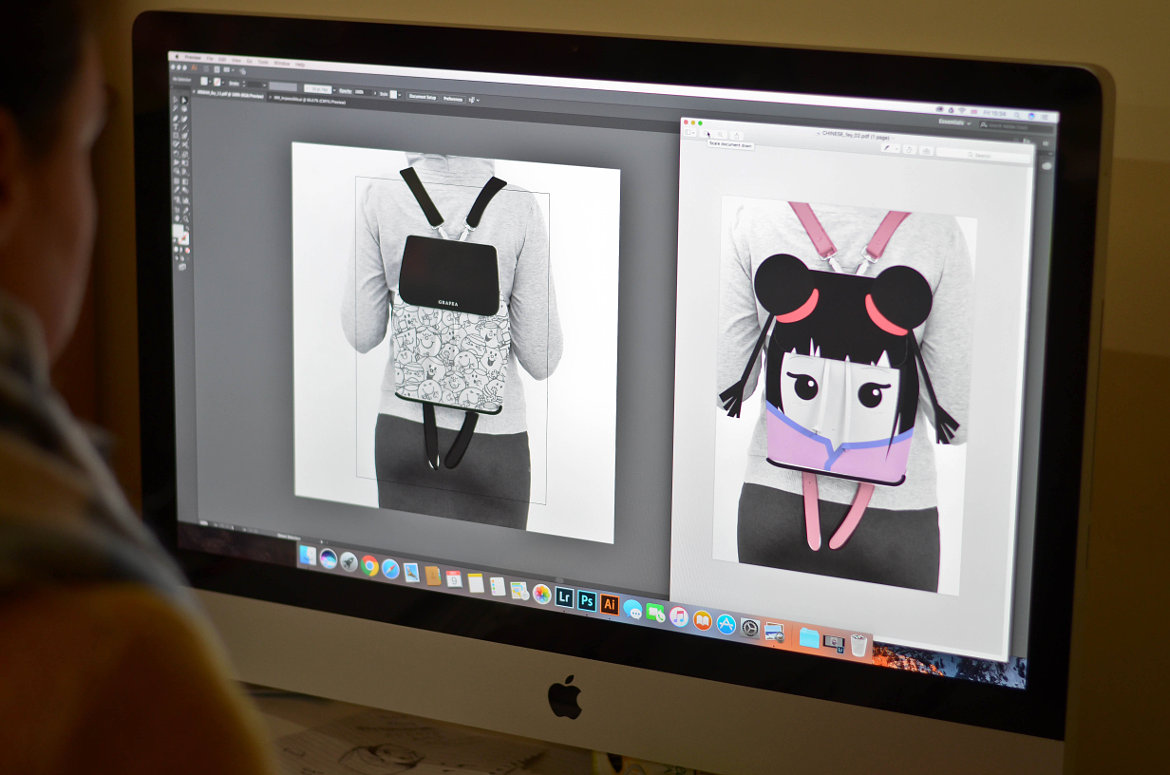Open Photos from the Dock
The height and width of the screenshot is (775, 1170).
[542, 594]
